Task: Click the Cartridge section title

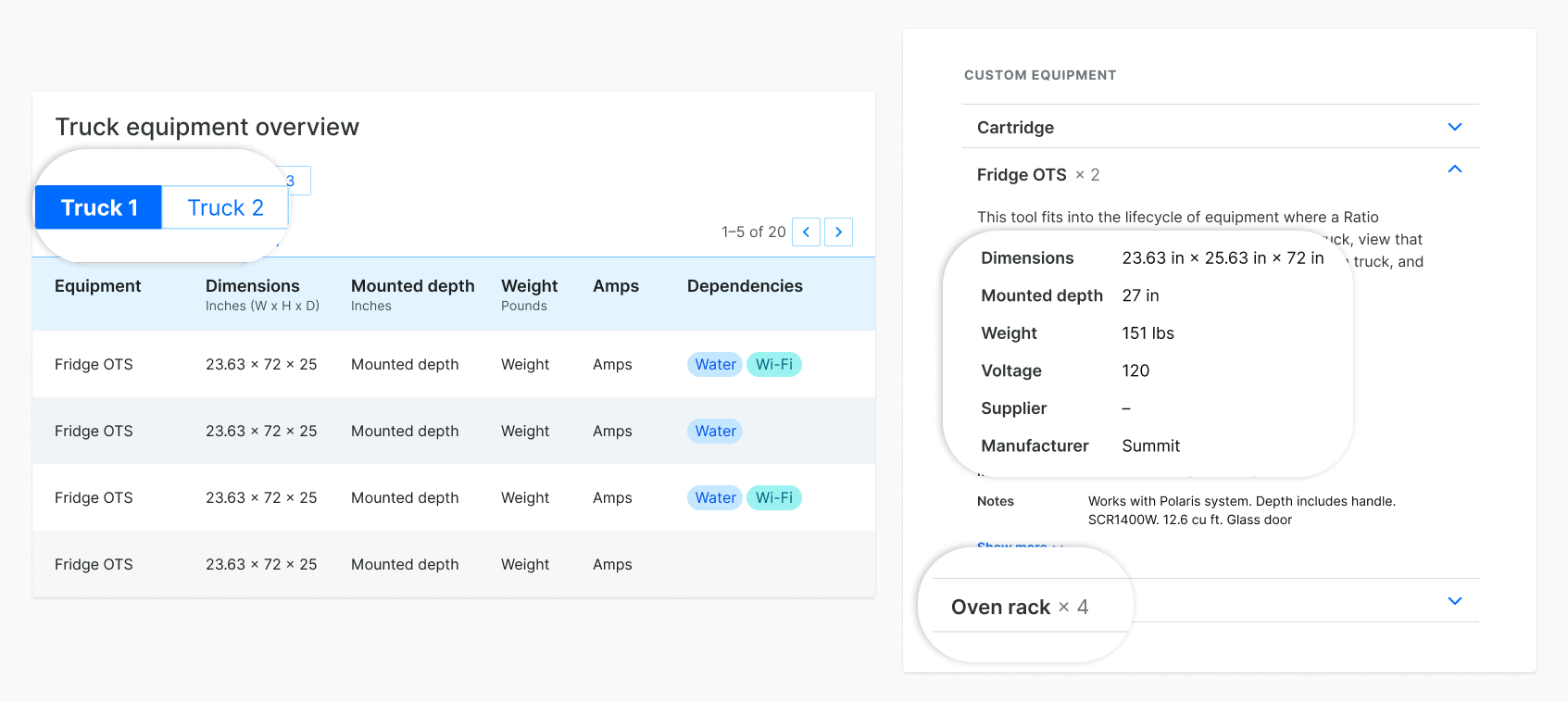Action: (1015, 128)
